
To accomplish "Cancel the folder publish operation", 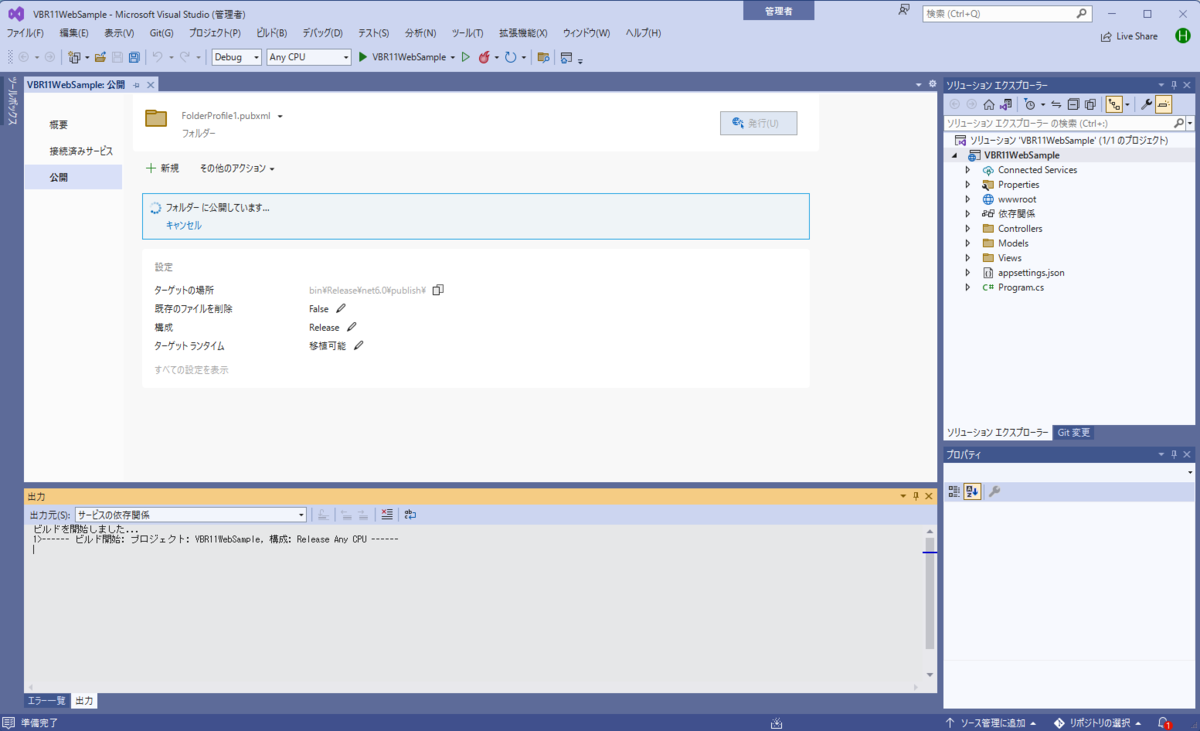I will [182, 226].
